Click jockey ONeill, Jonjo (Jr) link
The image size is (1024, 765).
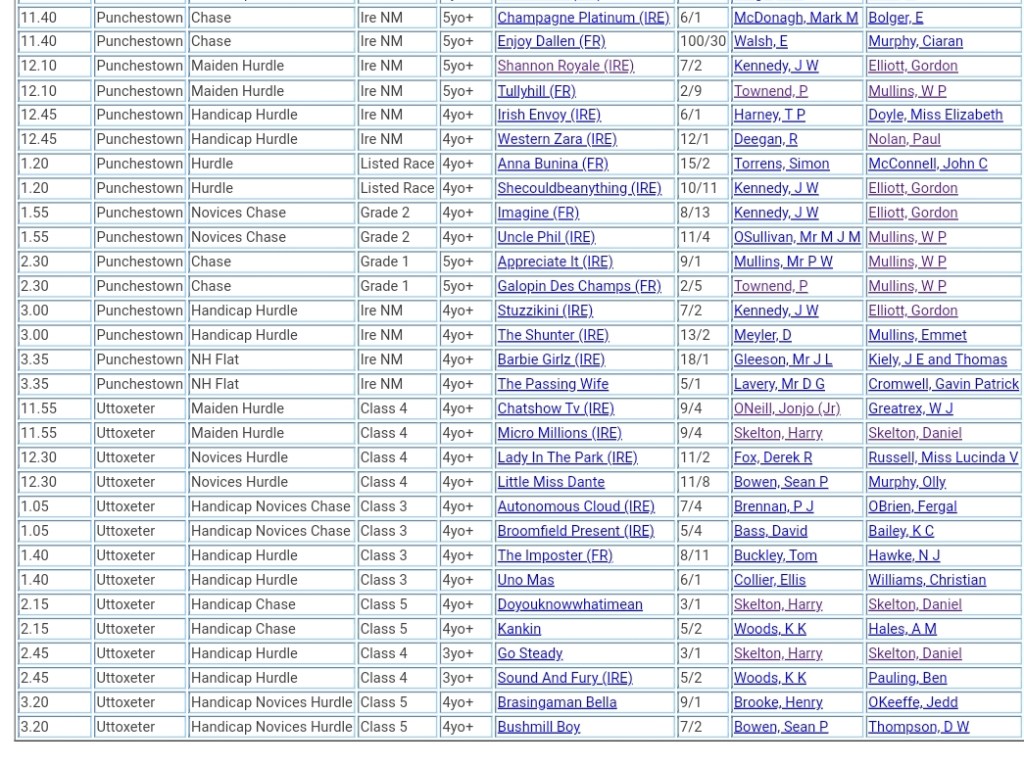pos(787,408)
